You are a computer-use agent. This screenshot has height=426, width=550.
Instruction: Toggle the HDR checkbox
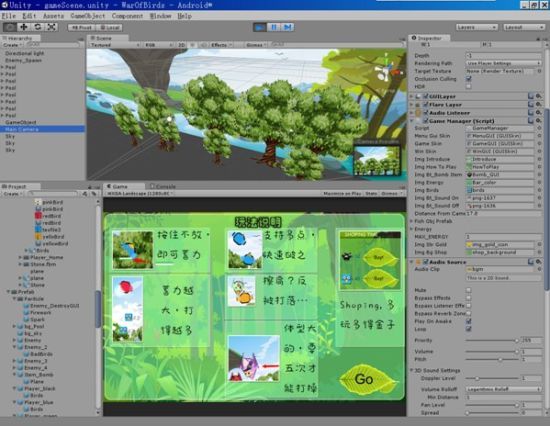pos(469,86)
